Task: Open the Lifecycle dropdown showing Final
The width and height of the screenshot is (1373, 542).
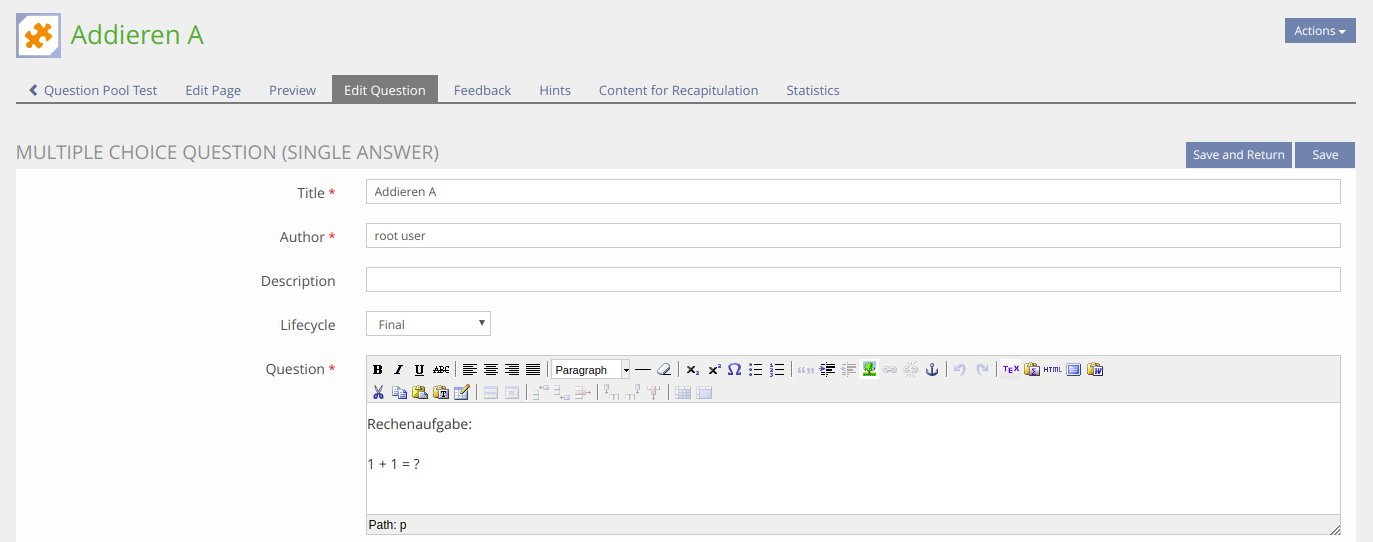Action: (428, 324)
